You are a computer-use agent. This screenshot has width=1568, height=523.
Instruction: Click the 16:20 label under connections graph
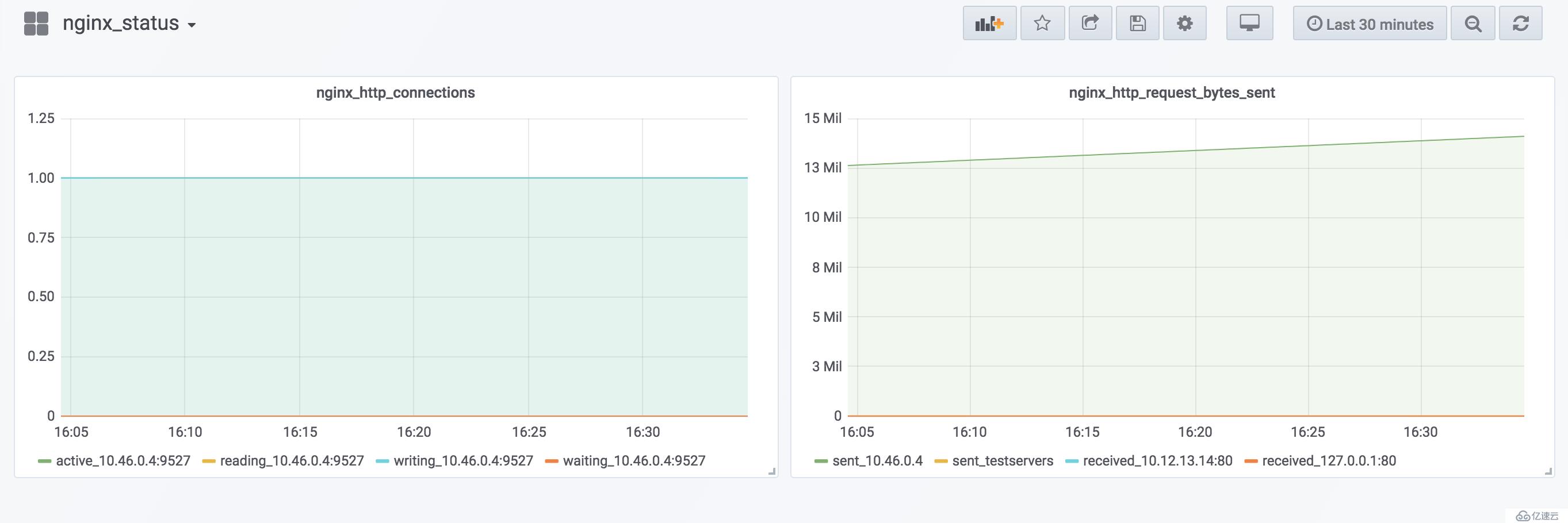tap(414, 432)
